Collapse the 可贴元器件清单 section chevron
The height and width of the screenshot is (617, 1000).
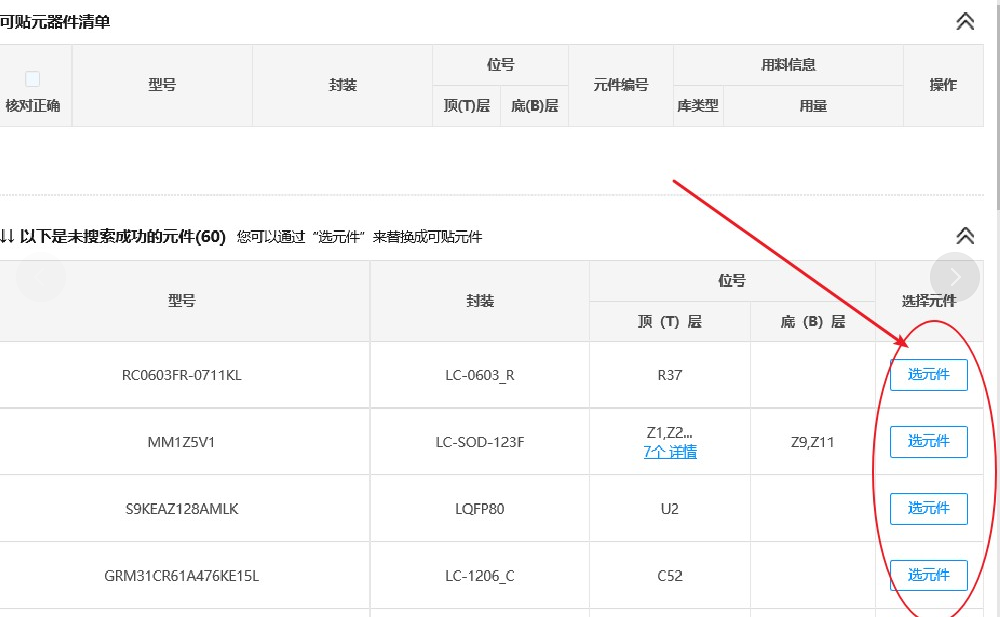[x=965, y=21]
